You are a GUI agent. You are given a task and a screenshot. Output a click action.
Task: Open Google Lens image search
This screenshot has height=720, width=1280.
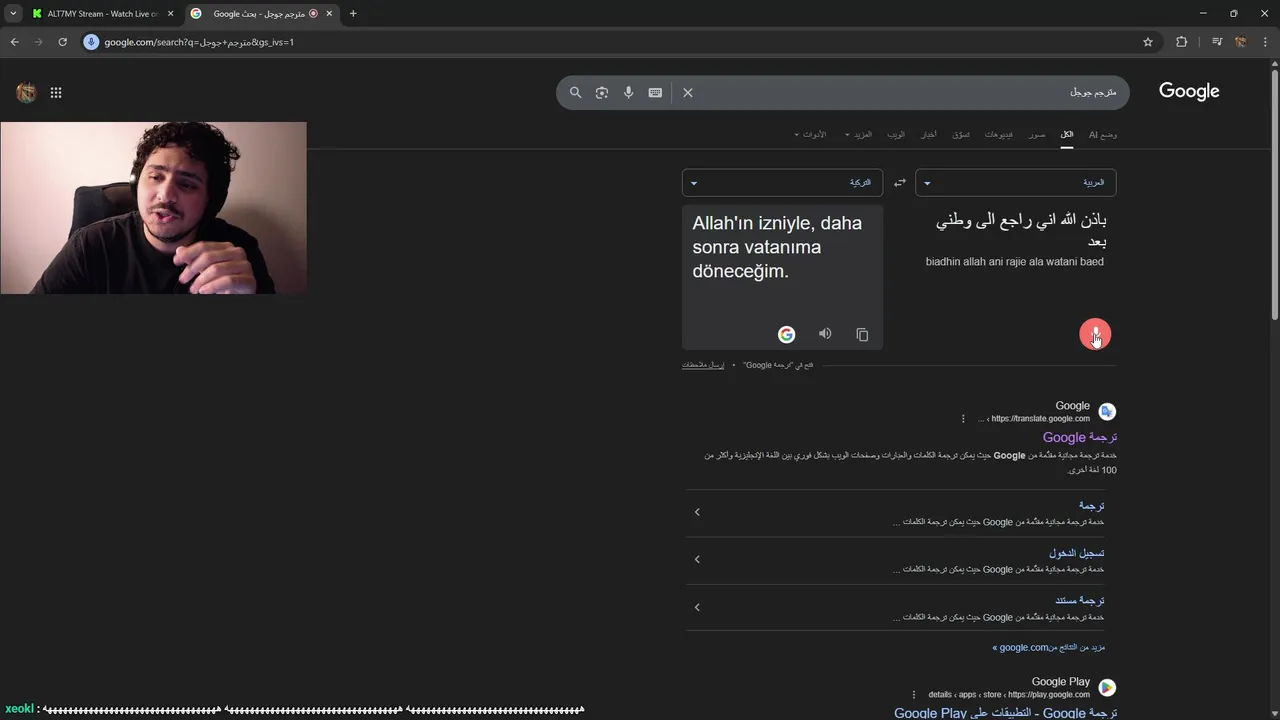point(602,92)
